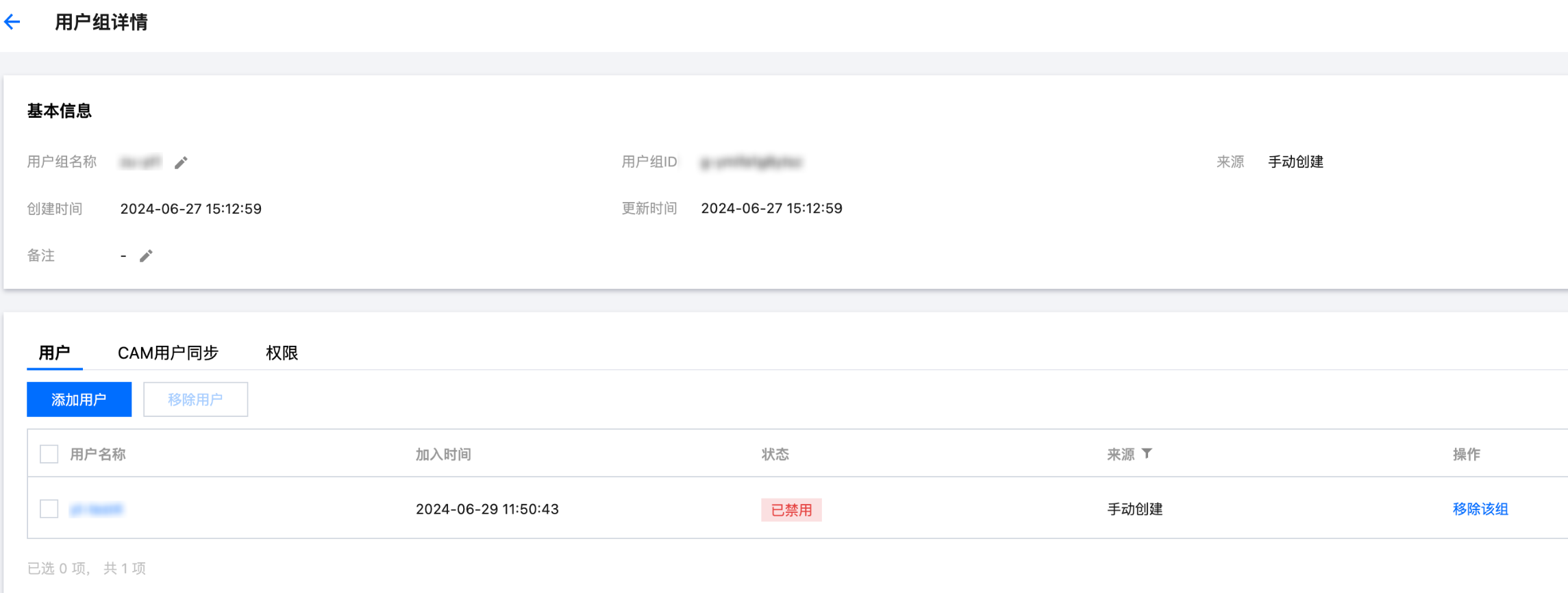The image size is (1568, 593).
Task: Switch to the 用户 tab
Action: coord(55,353)
